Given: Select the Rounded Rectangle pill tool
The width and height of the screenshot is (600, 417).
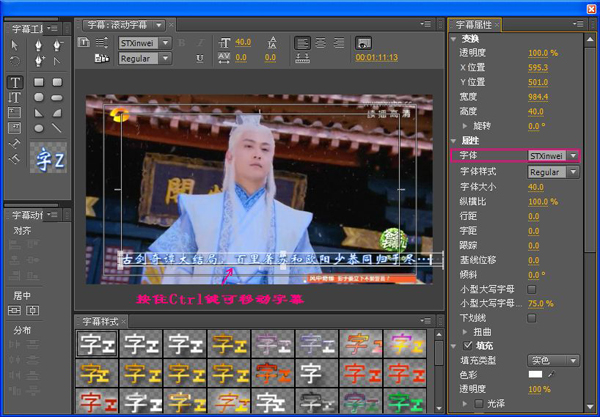Looking at the screenshot, I should tap(57, 98).
